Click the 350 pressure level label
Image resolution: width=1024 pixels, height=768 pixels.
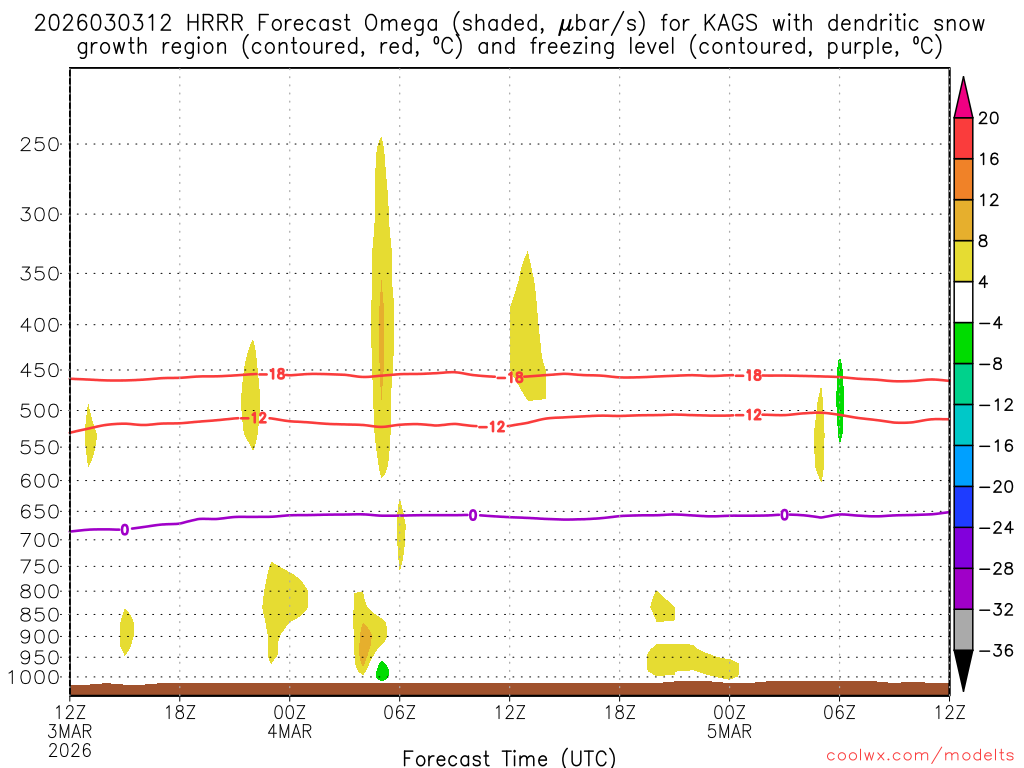pyautogui.click(x=40, y=274)
